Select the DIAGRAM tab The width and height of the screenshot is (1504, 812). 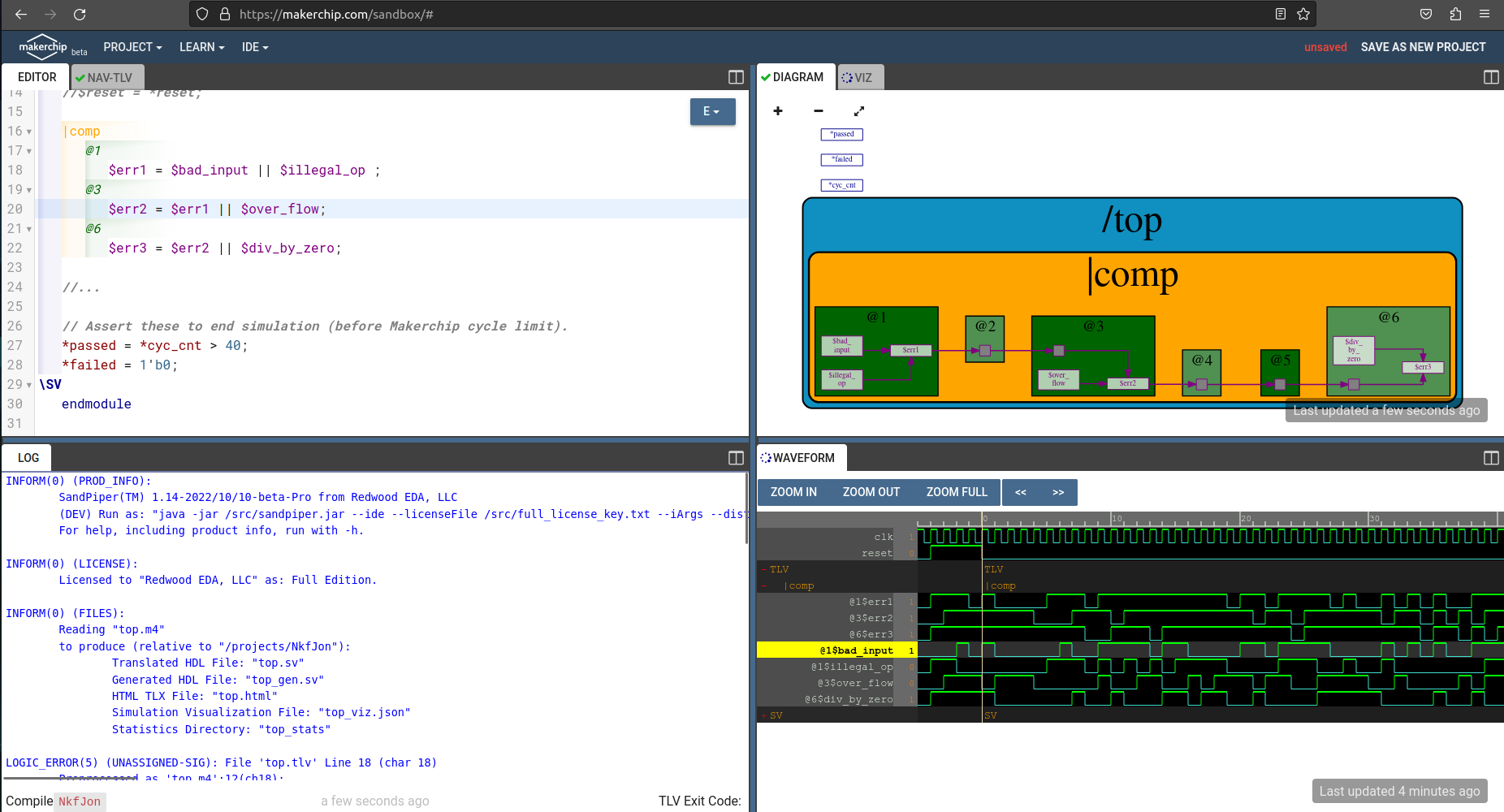pos(796,77)
